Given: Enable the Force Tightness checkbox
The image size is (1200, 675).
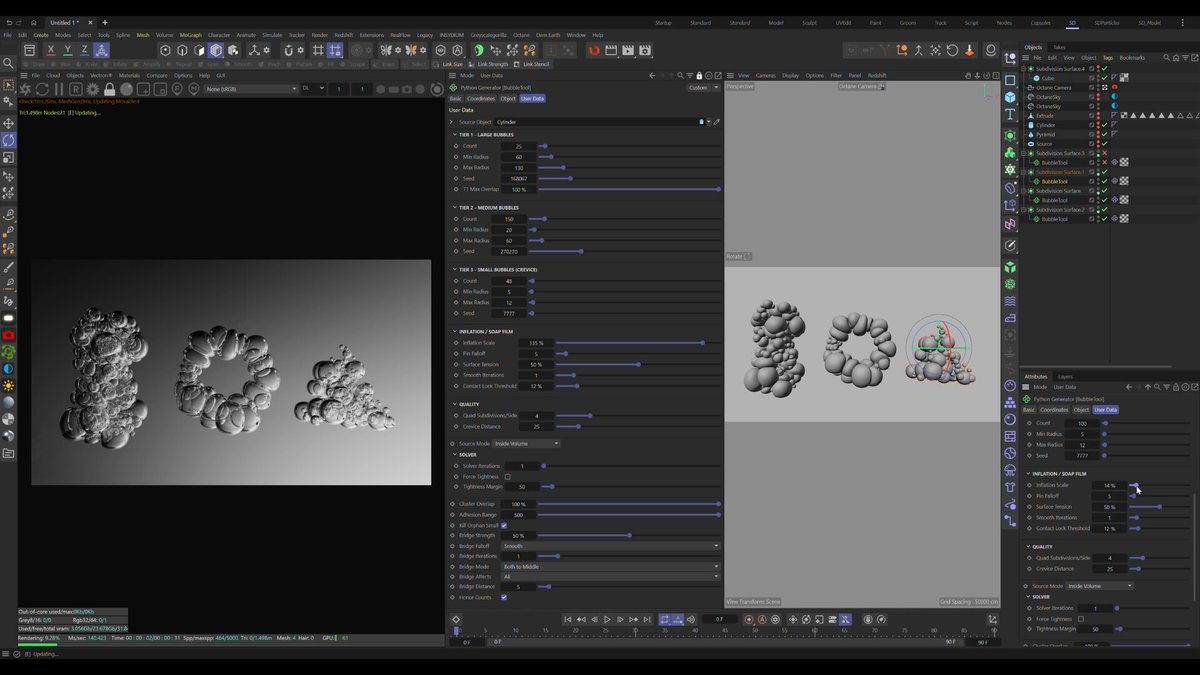Looking at the screenshot, I should click(507, 477).
